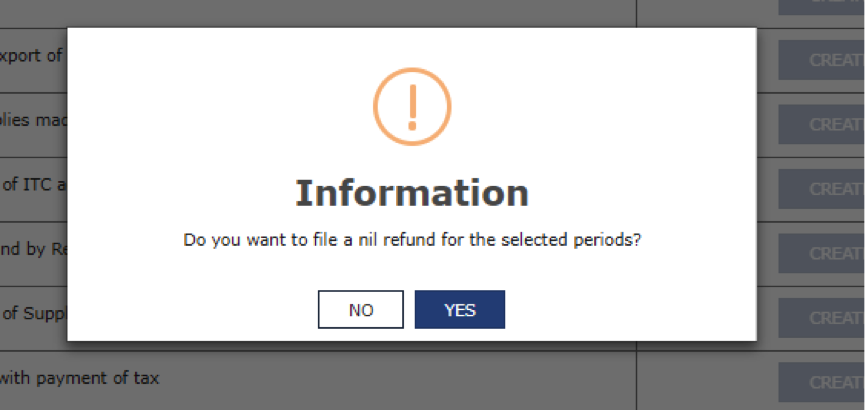
Task: Click the orange exclamation warning icon
Action: pyautogui.click(x=412, y=107)
